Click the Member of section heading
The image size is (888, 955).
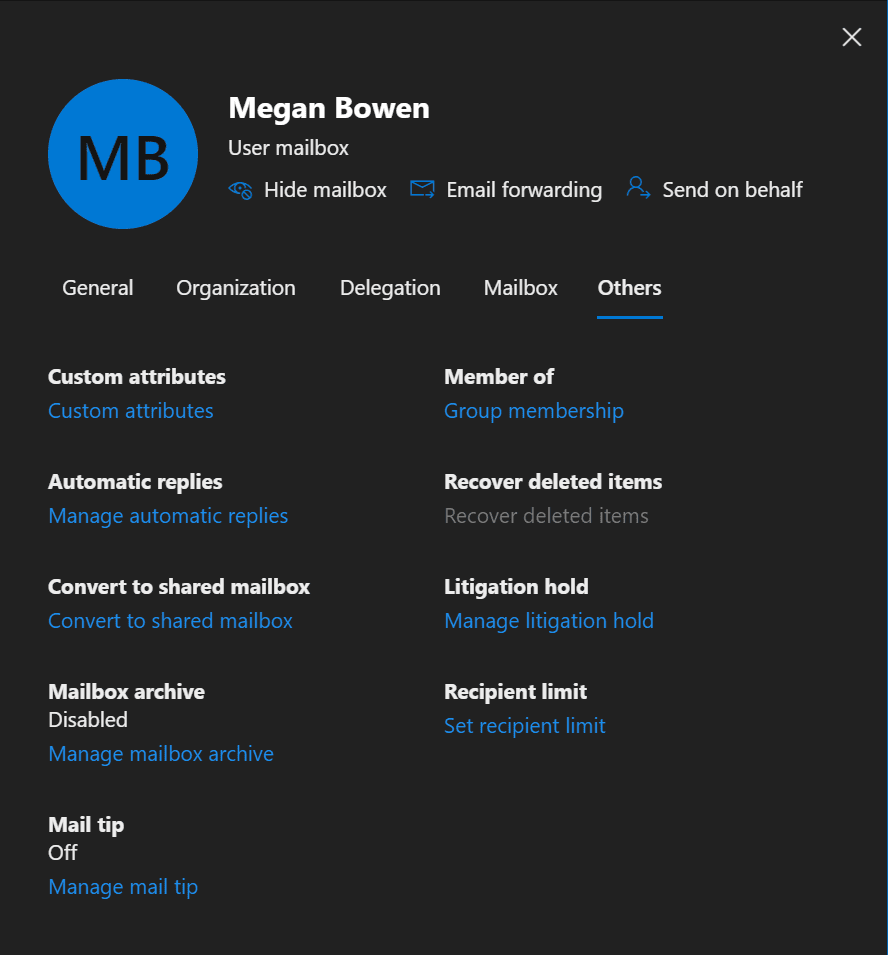pyautogui.click(x=499, y=377)
